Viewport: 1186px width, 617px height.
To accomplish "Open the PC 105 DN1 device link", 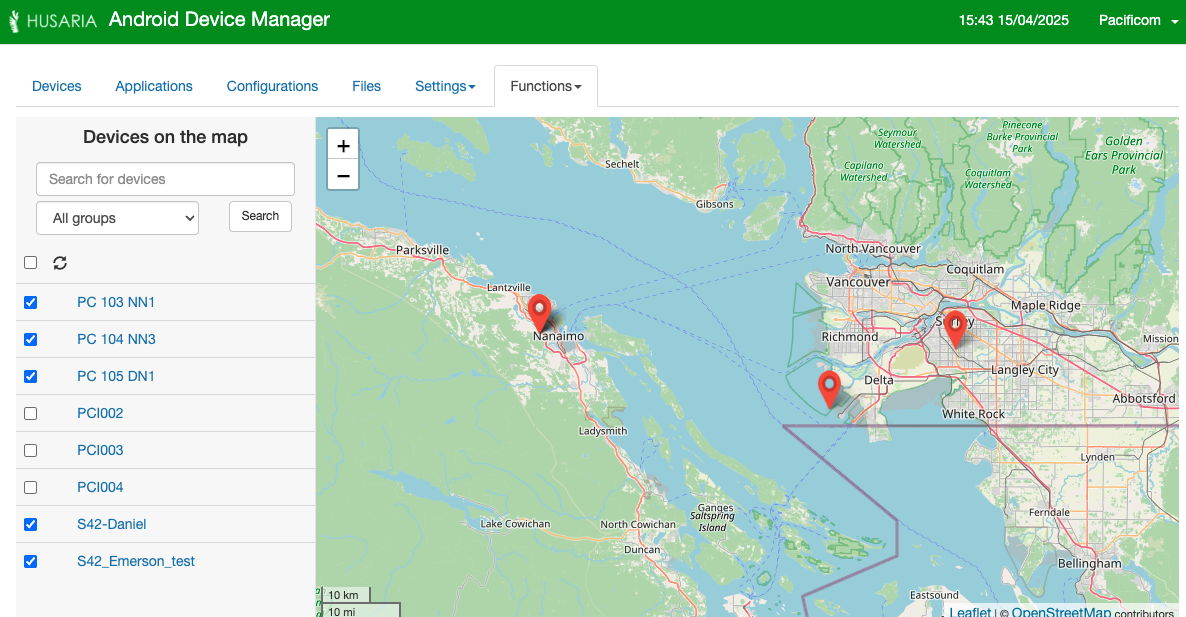I will 116,377.
